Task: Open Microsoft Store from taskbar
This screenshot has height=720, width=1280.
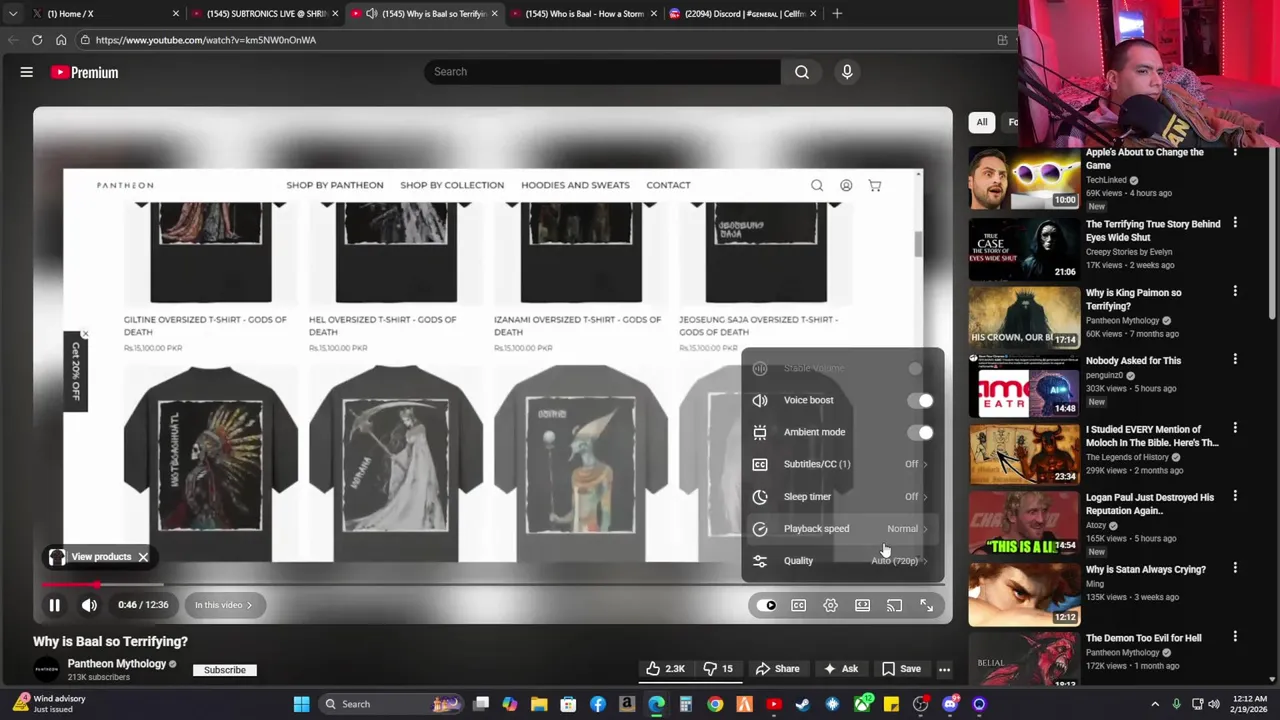Action: [x=568, y=704]
